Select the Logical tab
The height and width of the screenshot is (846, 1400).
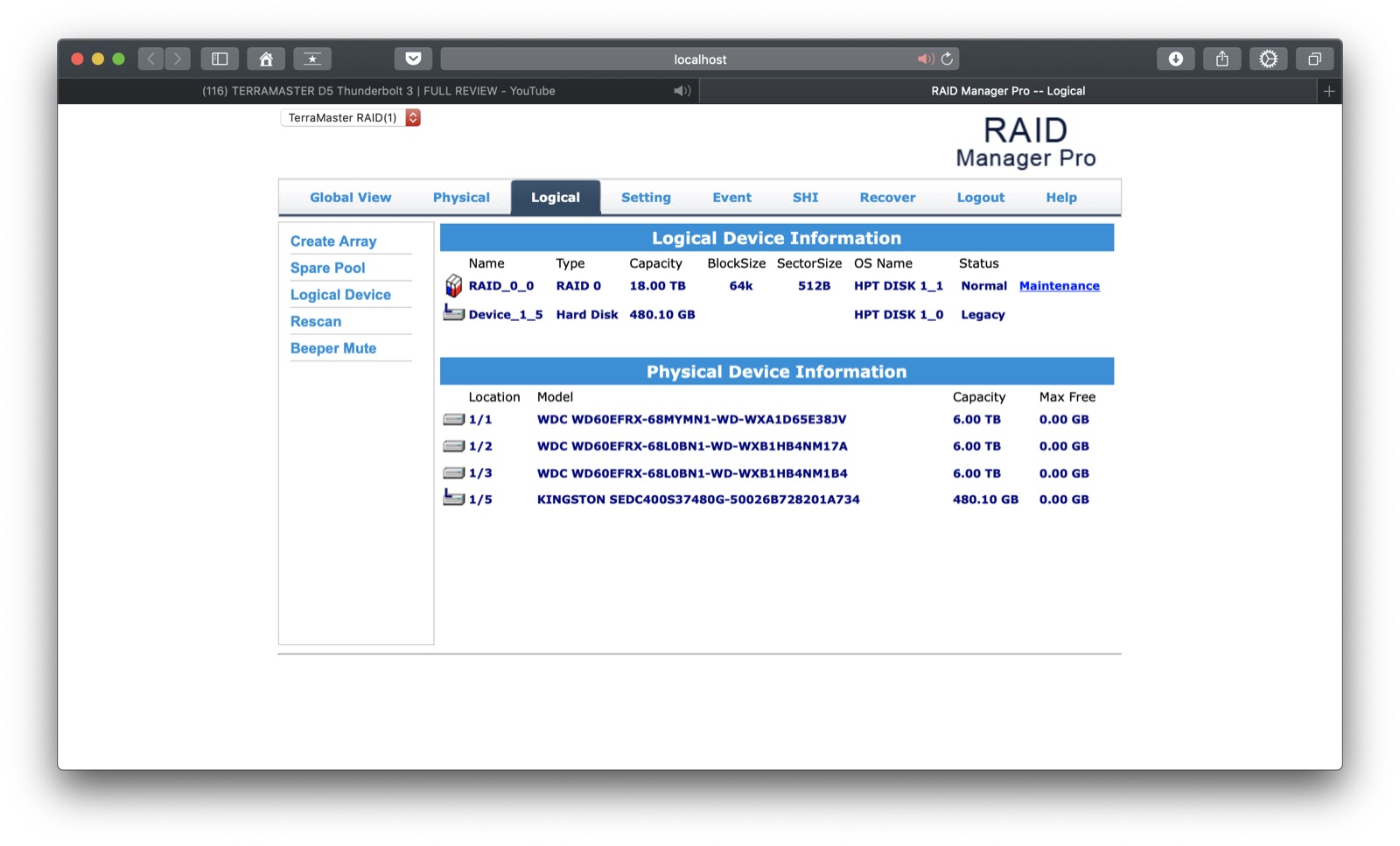coord(556,198)
